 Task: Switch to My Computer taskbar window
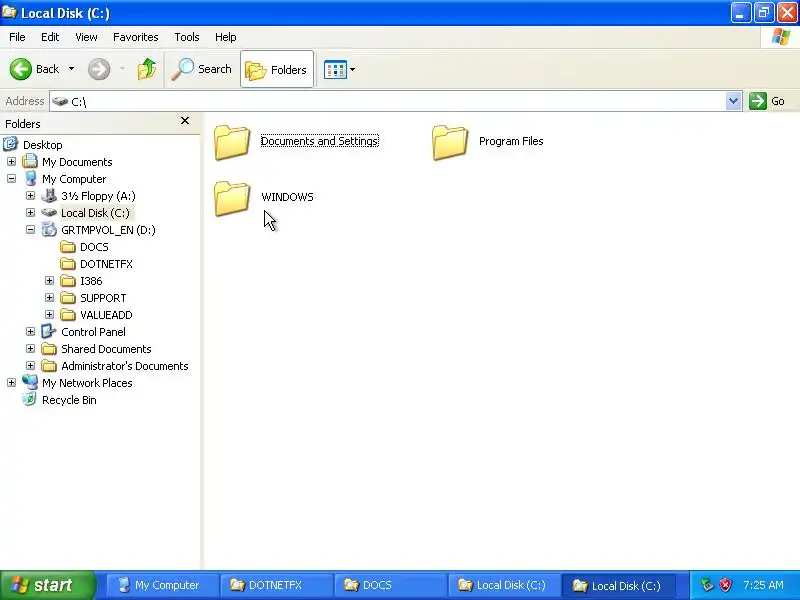coord(162,585)
